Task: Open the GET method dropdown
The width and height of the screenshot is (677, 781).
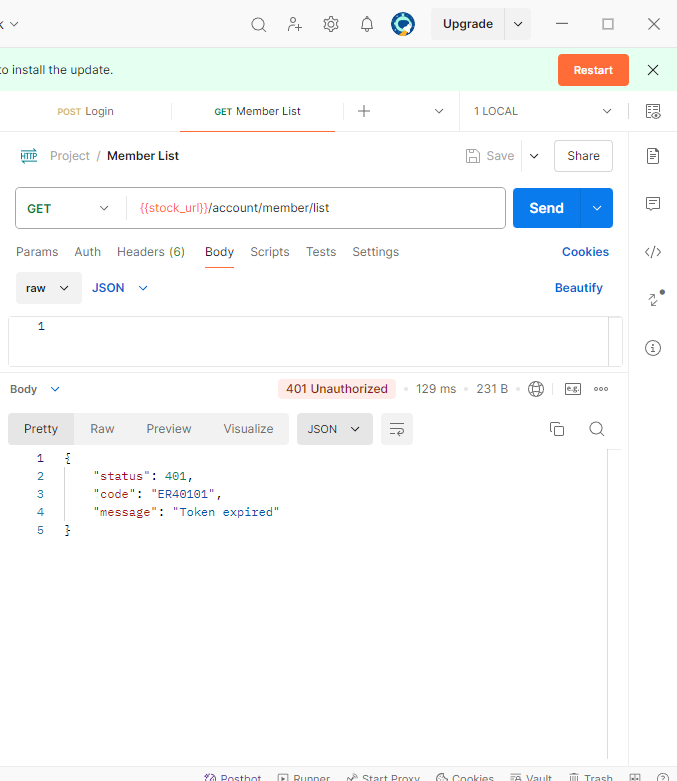Action: pyautogui.click(x=68, y=208)
